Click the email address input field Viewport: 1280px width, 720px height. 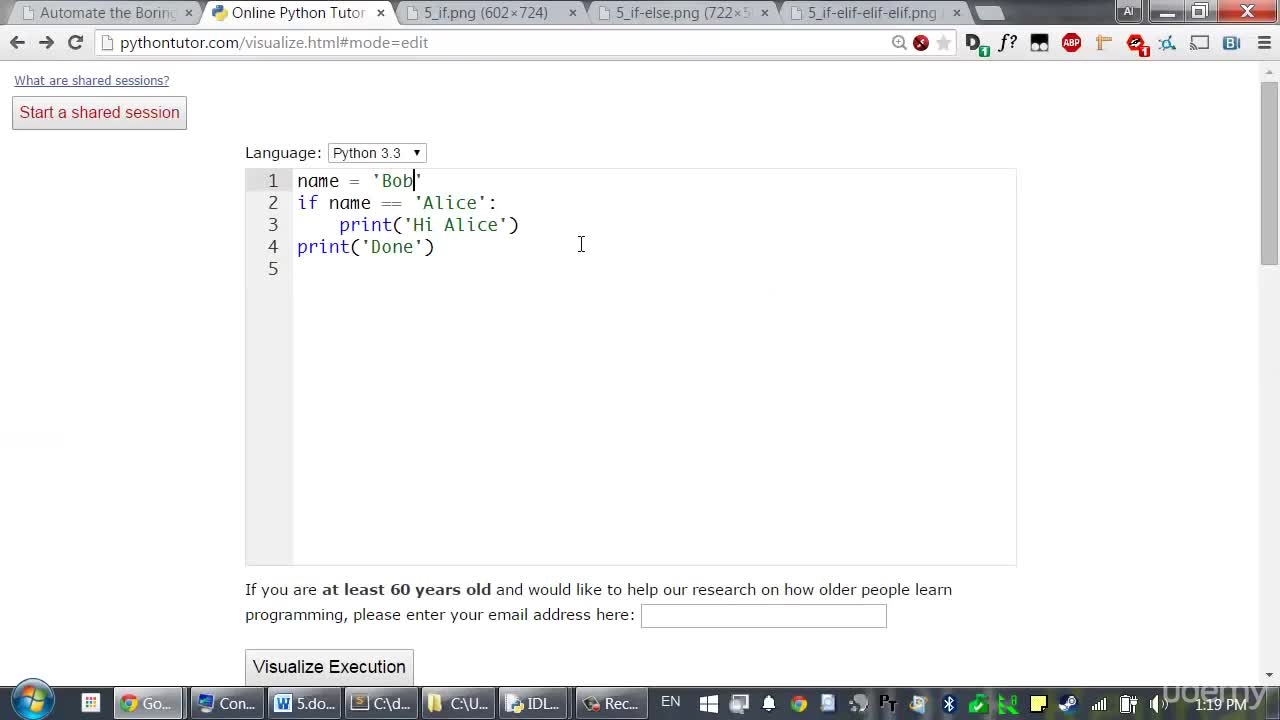click(x=764, y=616)
